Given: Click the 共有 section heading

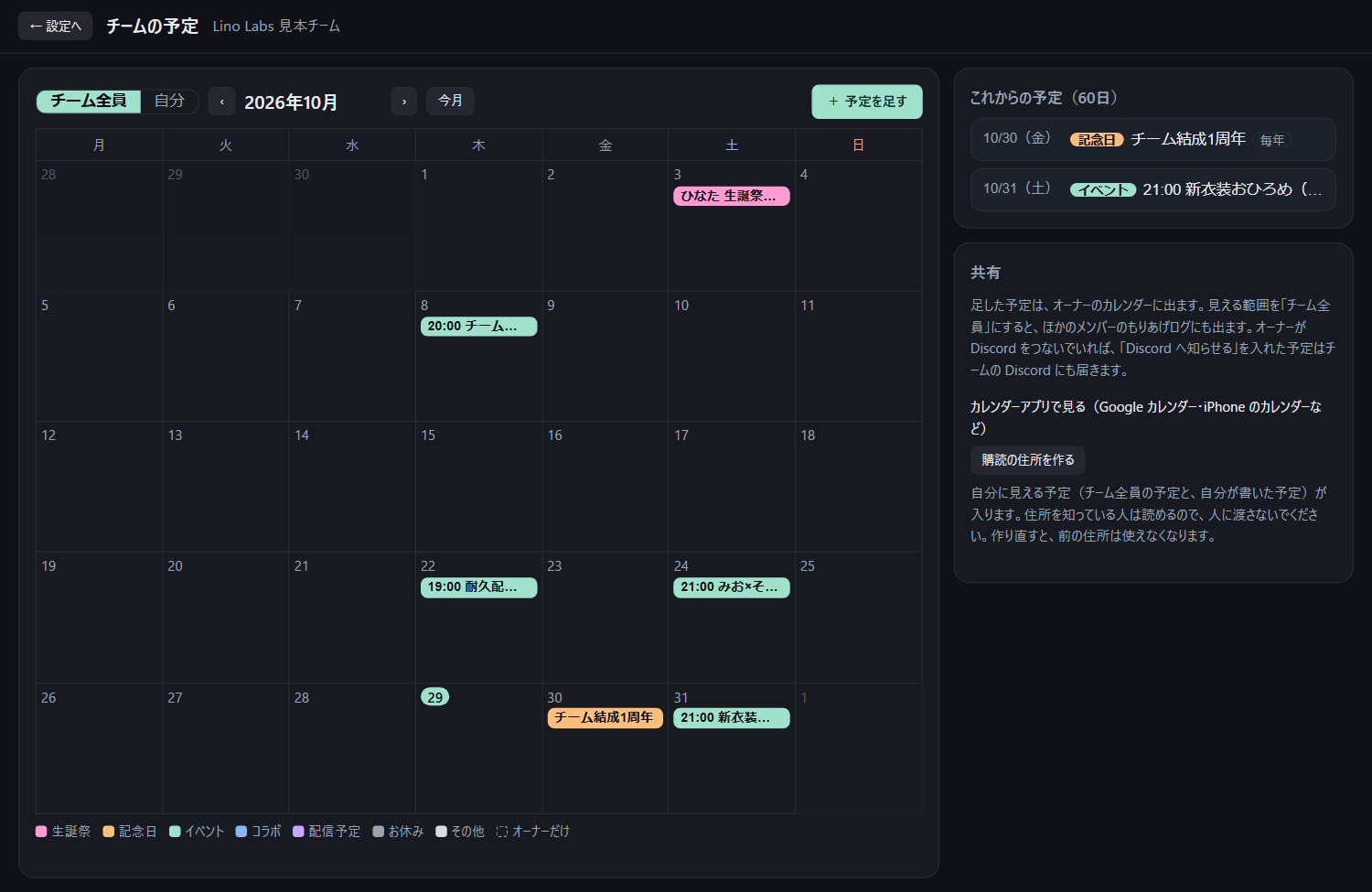Looking at the screenshot, I should (x=985, y=273).
